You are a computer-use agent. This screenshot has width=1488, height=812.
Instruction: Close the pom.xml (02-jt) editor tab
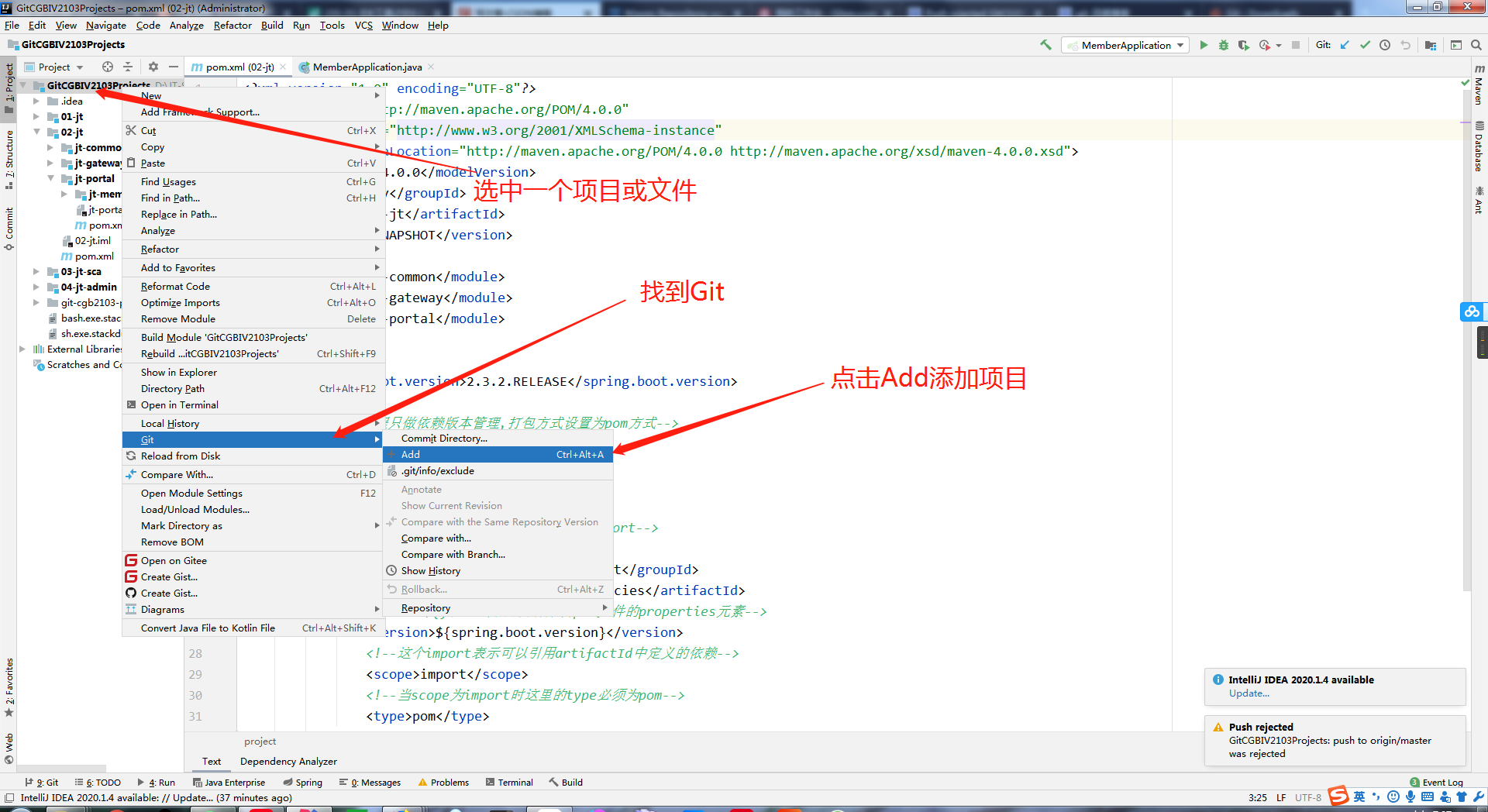(283, 67)
